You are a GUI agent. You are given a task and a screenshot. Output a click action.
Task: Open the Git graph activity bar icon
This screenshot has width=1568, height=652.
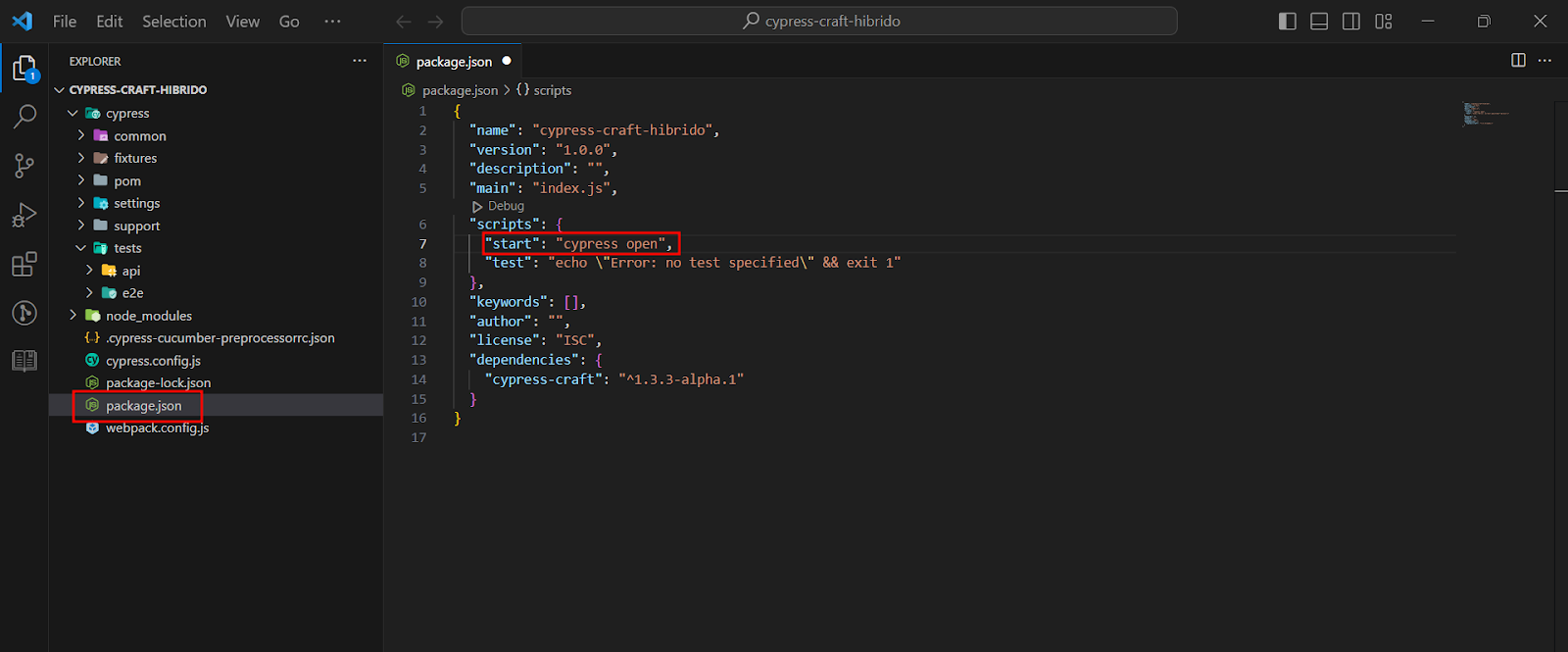click(x=24, y=313)
